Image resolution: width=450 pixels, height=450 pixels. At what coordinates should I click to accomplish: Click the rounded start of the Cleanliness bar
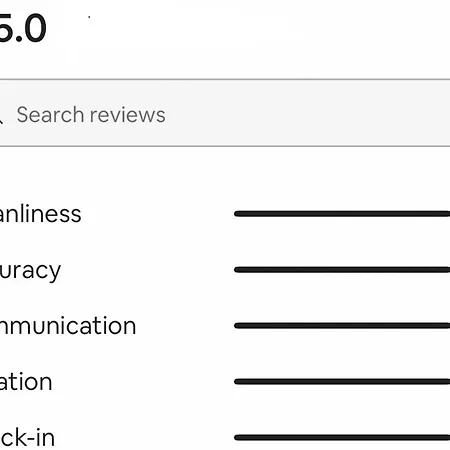pyautogui.click(x=237, y=214)
